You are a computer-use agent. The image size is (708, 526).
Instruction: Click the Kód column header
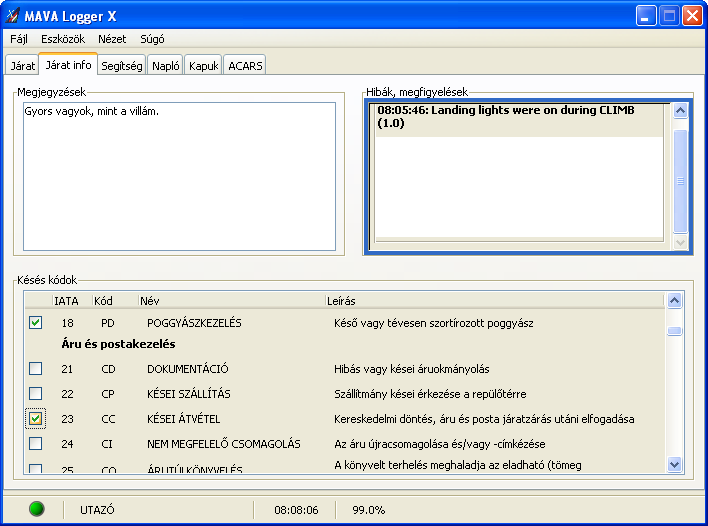[115, 301]
